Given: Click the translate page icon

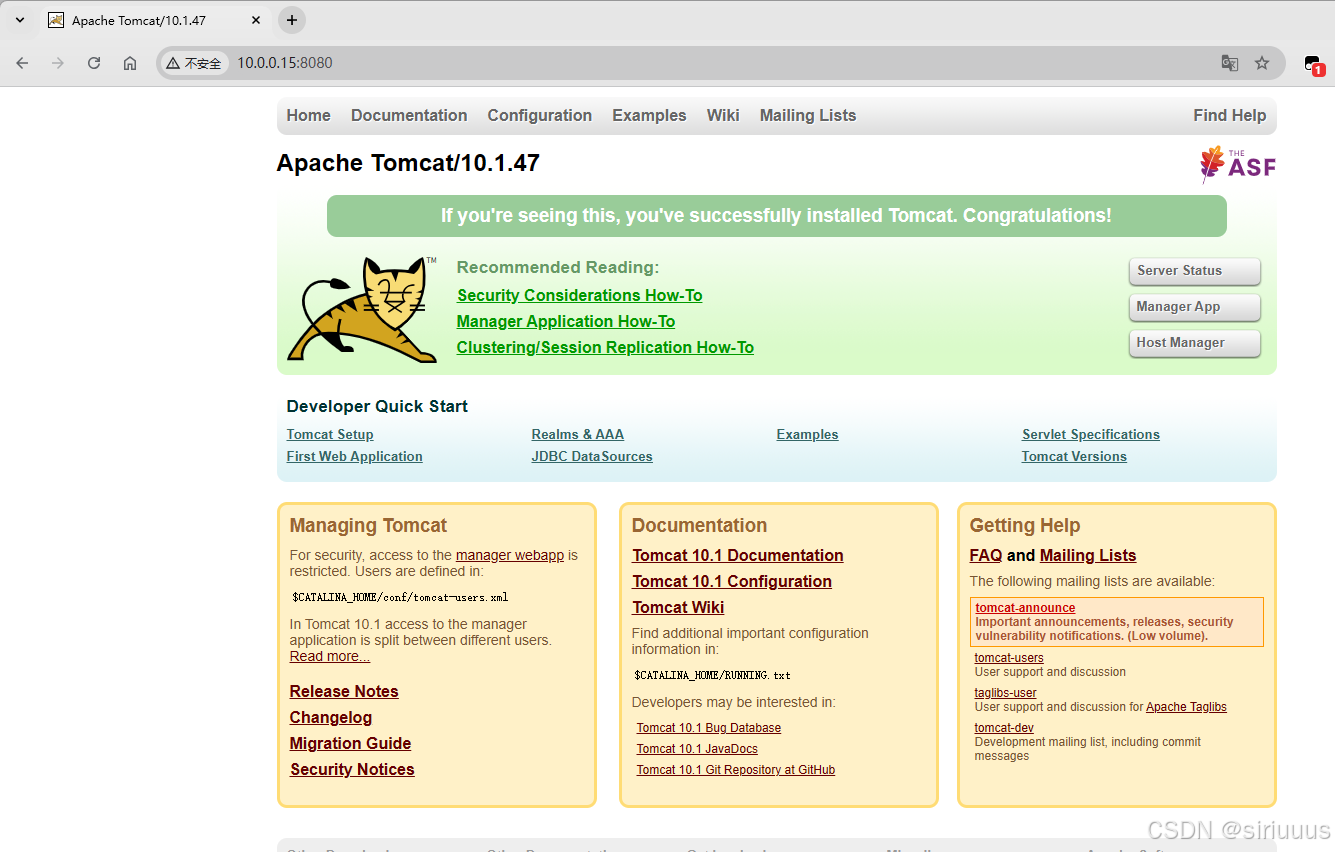Looking at the screenshot, I should click(1230, 63).
